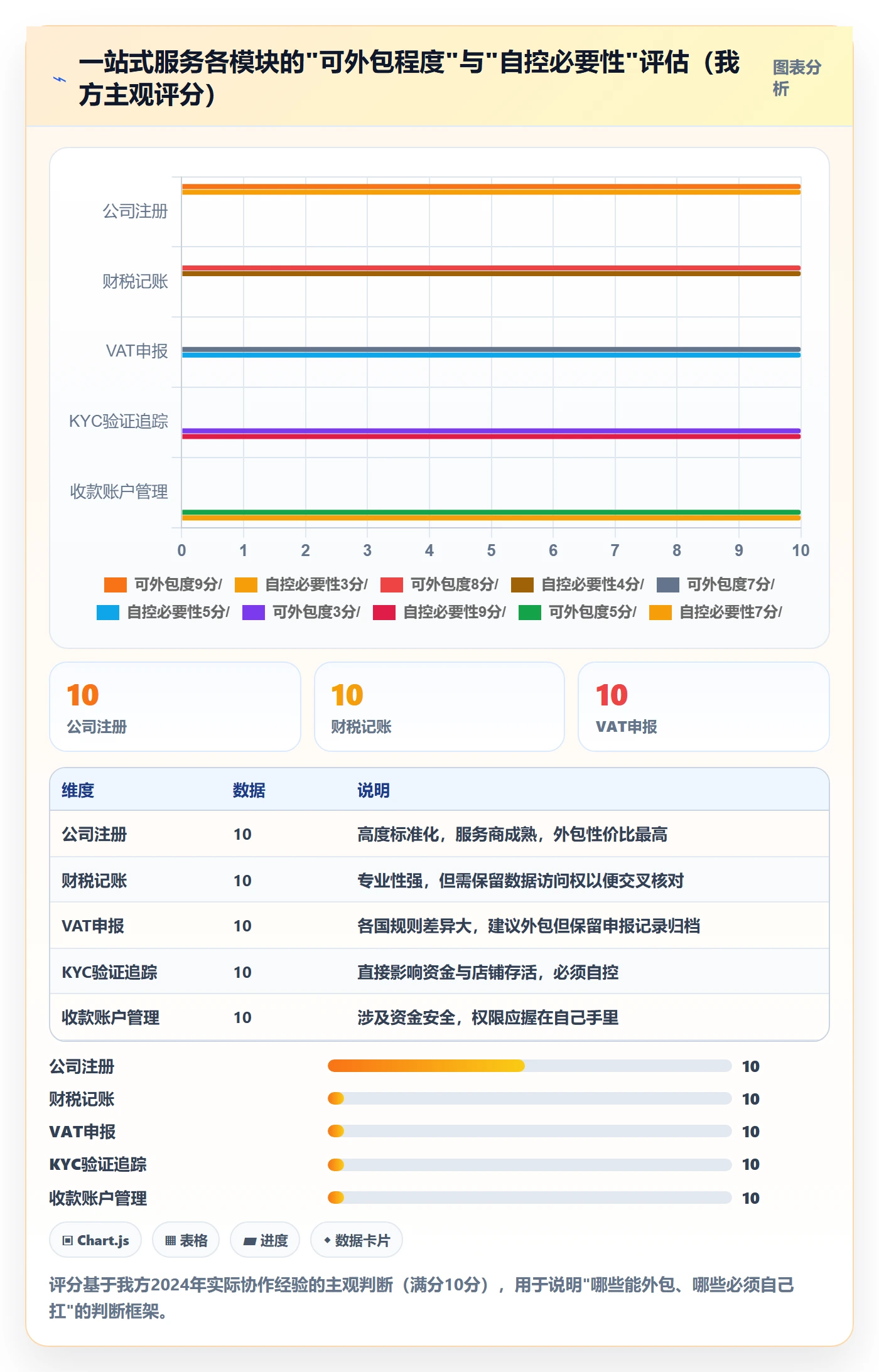
Task: Toggle gray legend item 可外包度7分
Action: [715, 585]
